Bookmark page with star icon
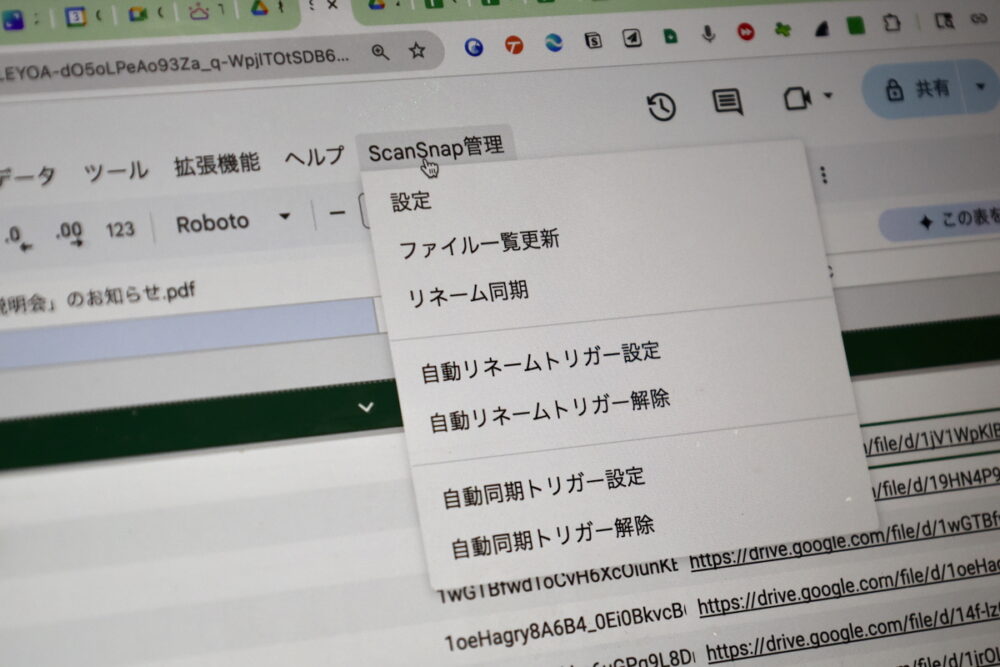 point(418,52)
